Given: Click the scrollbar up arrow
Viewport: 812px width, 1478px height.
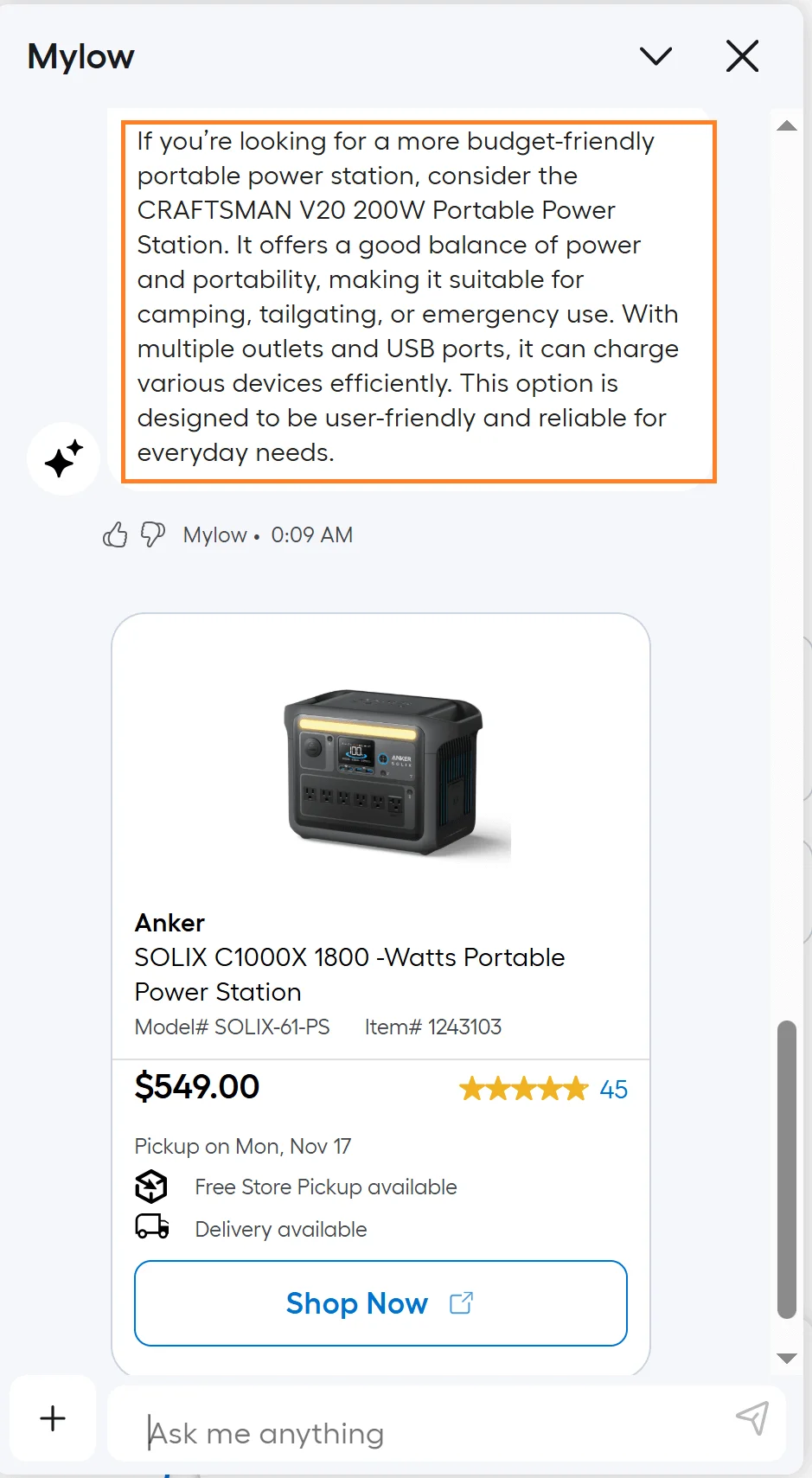Looking at the screenshot, I should point(787,125).
